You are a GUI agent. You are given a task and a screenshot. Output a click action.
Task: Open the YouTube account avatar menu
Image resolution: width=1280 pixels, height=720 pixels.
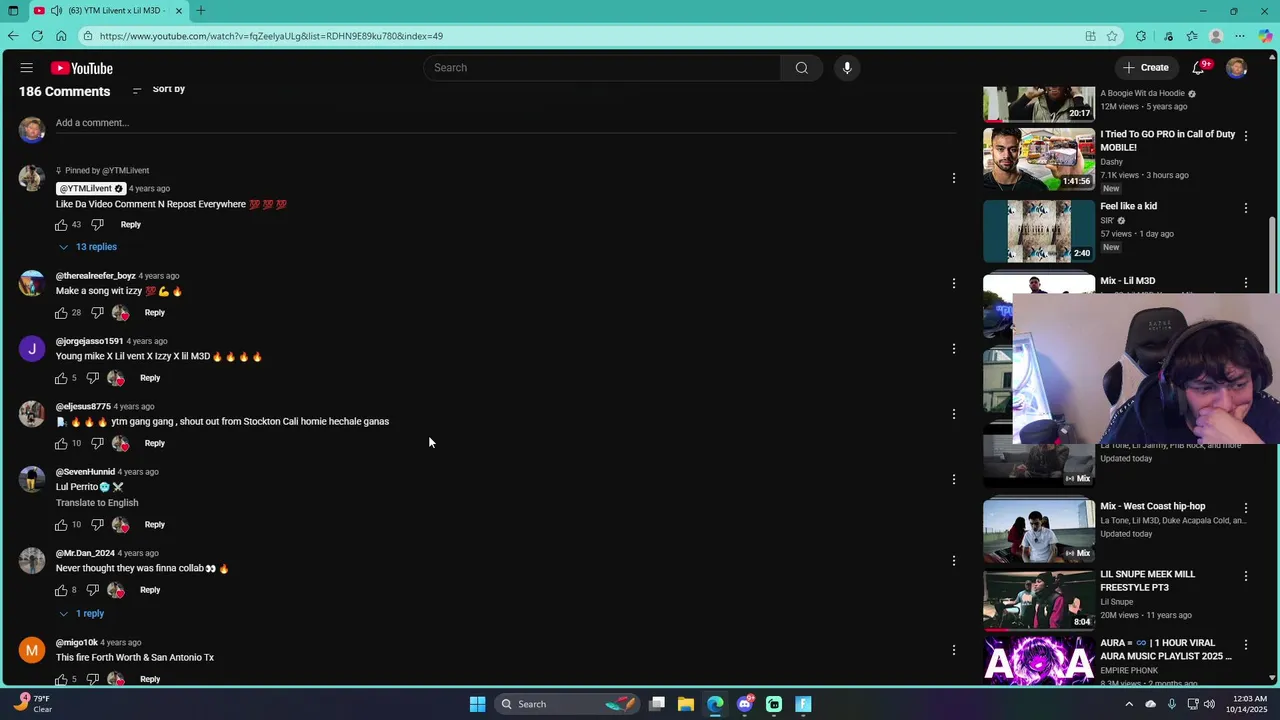1237,68
